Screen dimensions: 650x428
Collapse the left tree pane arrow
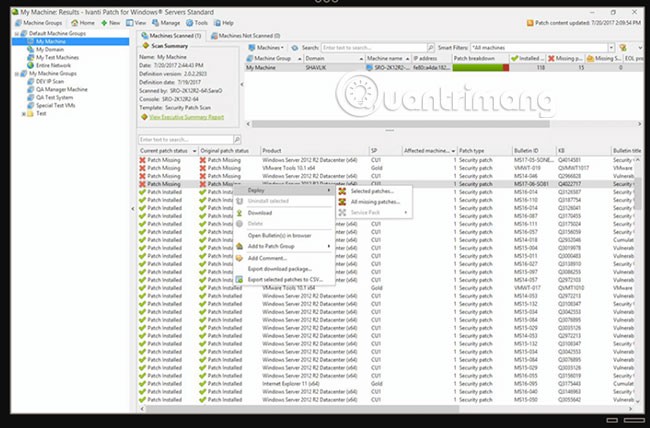click(x=133, y=209)
